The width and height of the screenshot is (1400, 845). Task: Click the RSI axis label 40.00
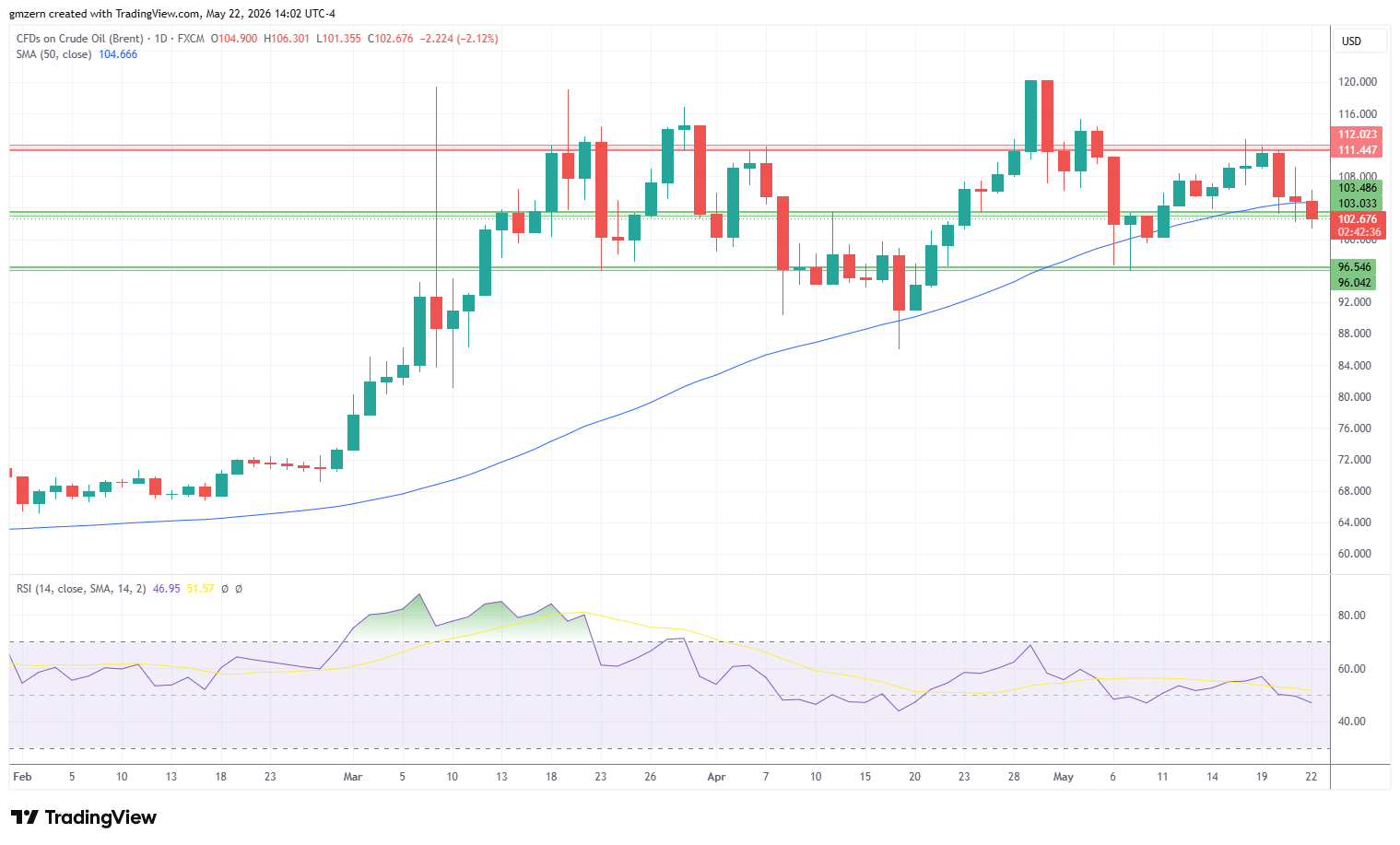point(1352,722)
